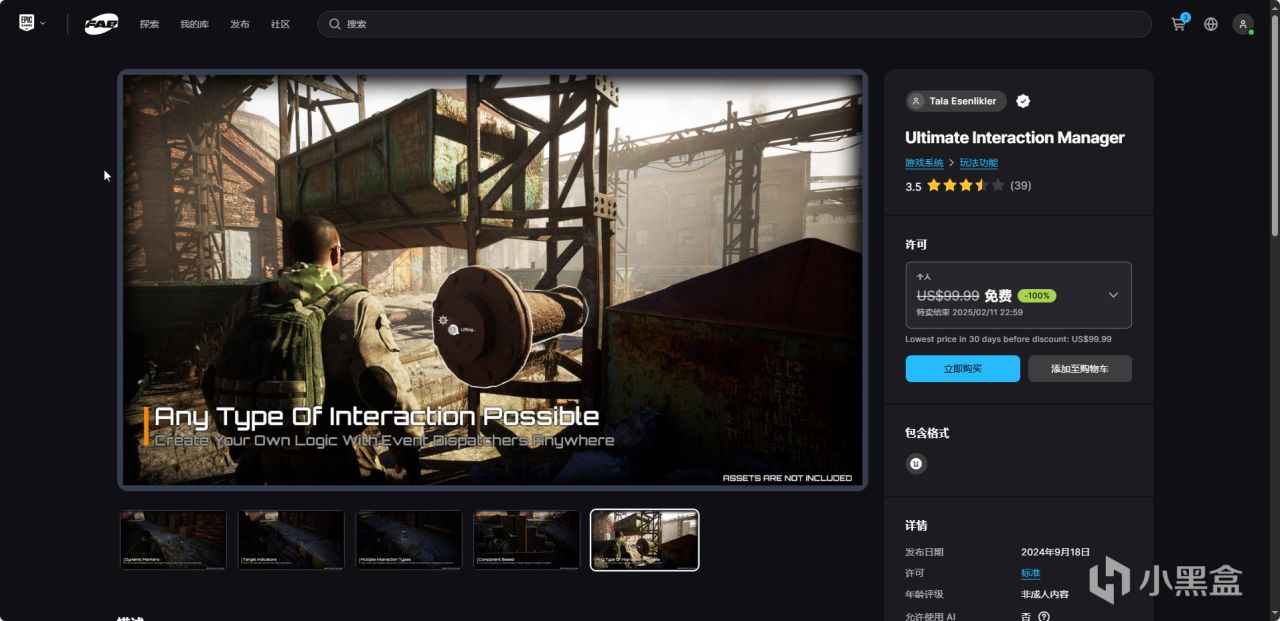Open the 标准 license link

click(1030, 573)
